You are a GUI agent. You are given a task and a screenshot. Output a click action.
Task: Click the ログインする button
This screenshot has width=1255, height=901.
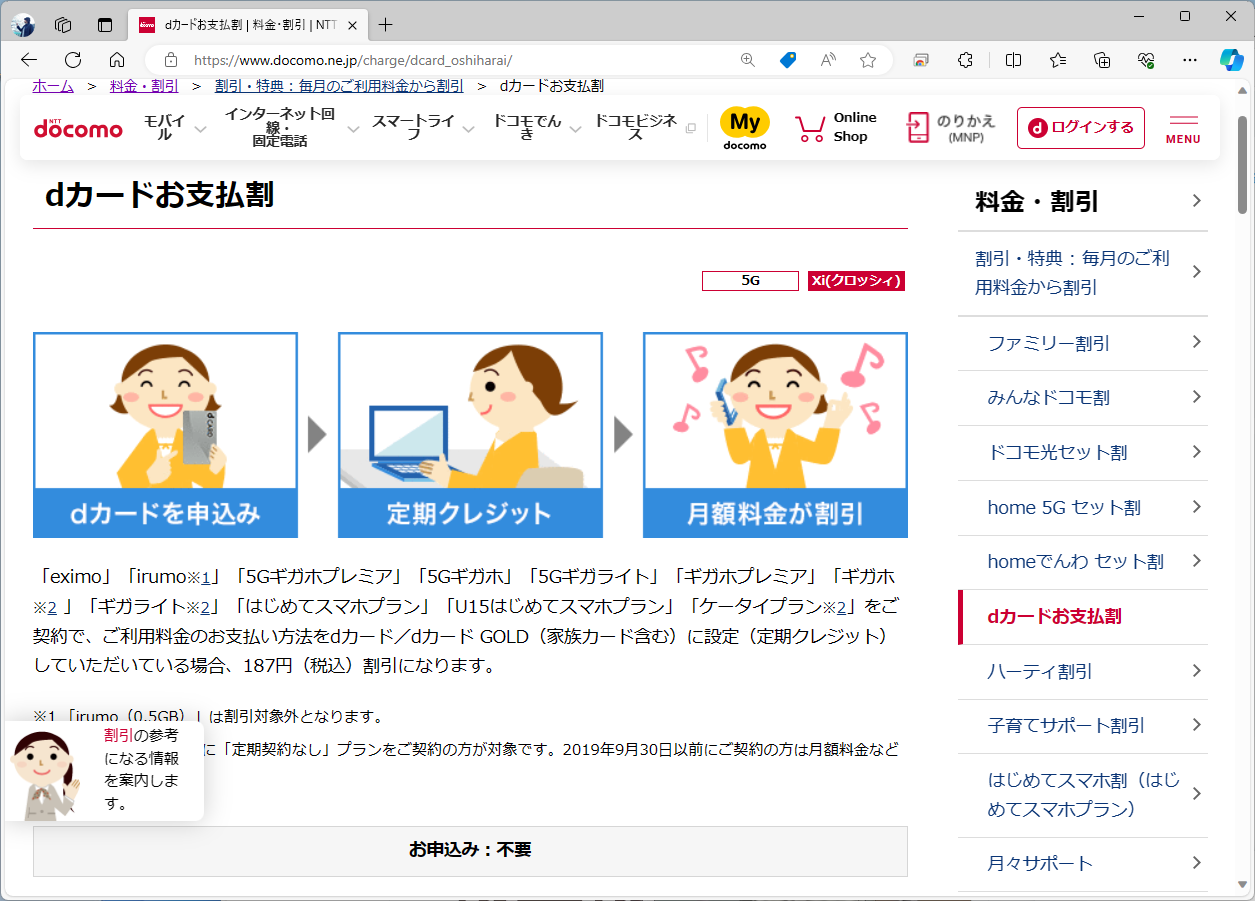(x=1080, y=128)
